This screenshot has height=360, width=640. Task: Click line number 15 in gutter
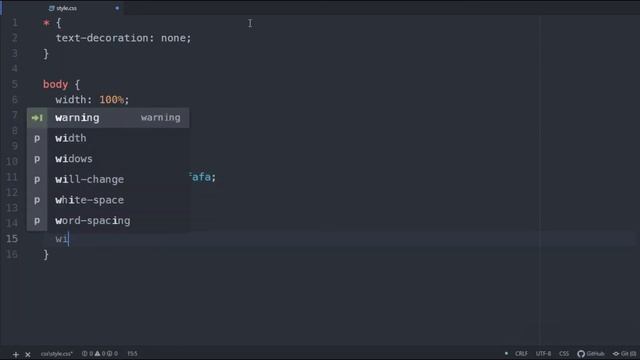[12, 239]
